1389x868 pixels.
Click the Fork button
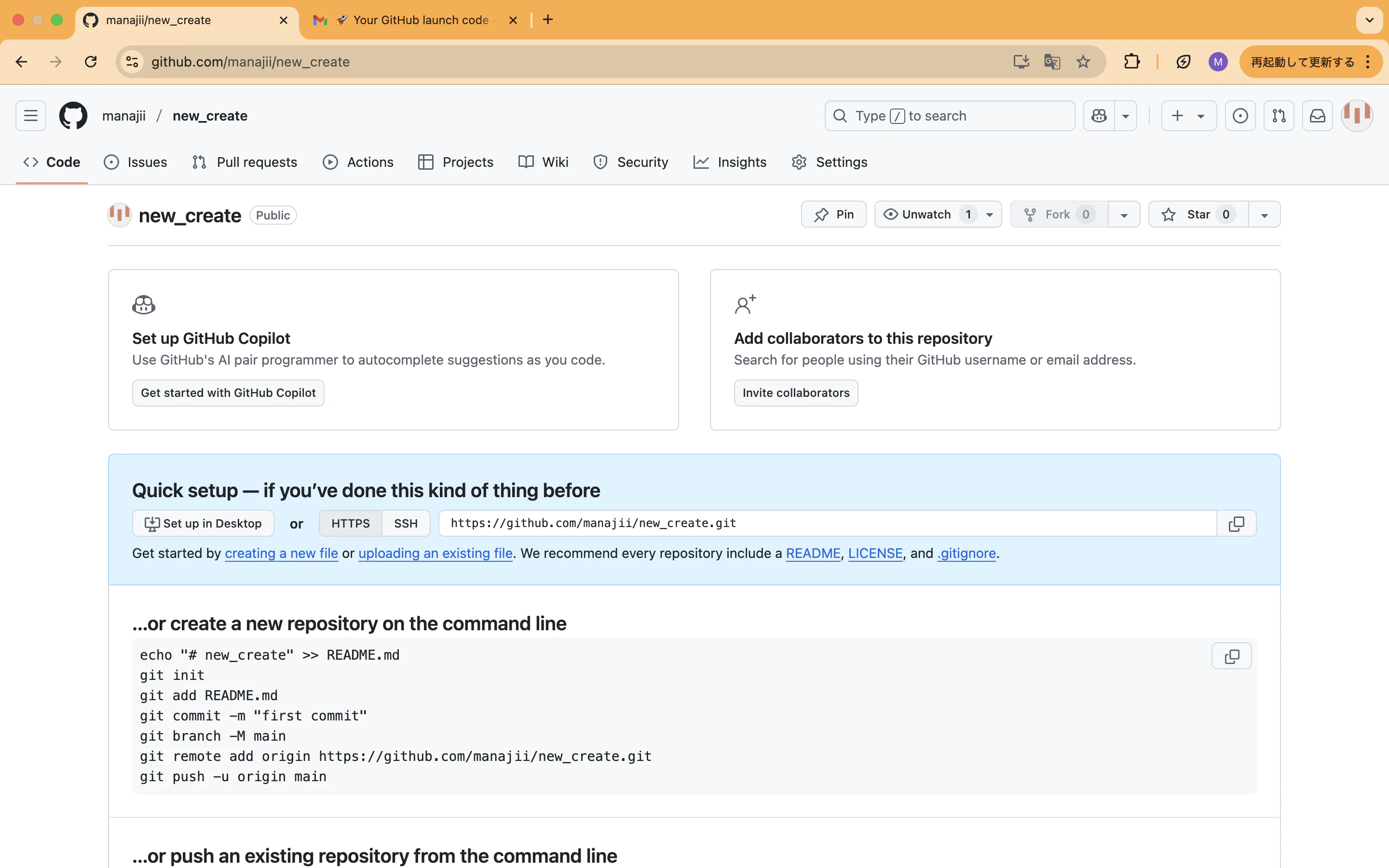click(x=1059, y=215)
